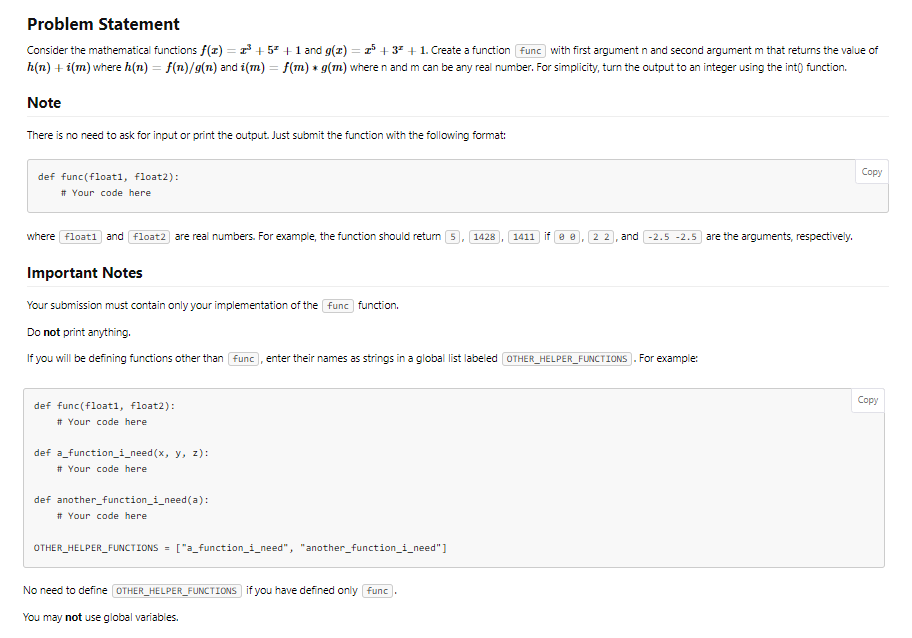Click the func tag near the last note
The width and height of the screenshot is (912, 638).
tap(377, 591)
